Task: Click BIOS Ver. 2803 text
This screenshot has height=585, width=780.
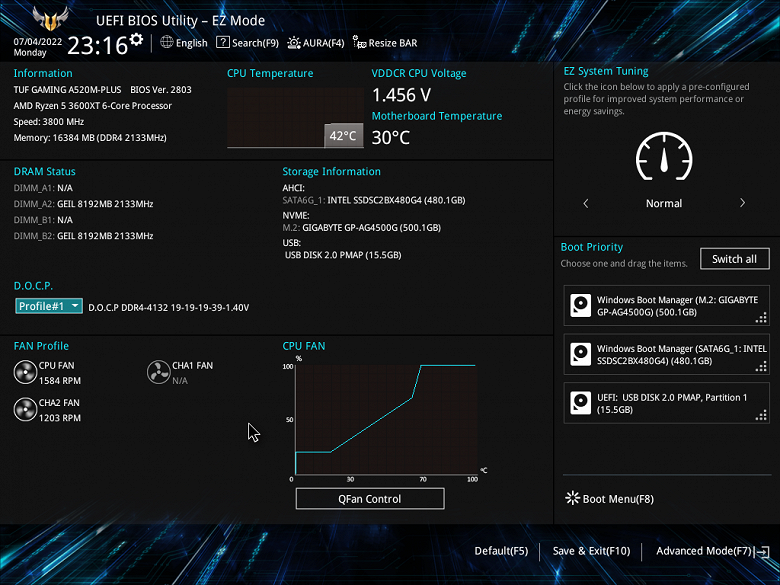Action: tap(161, 90)
